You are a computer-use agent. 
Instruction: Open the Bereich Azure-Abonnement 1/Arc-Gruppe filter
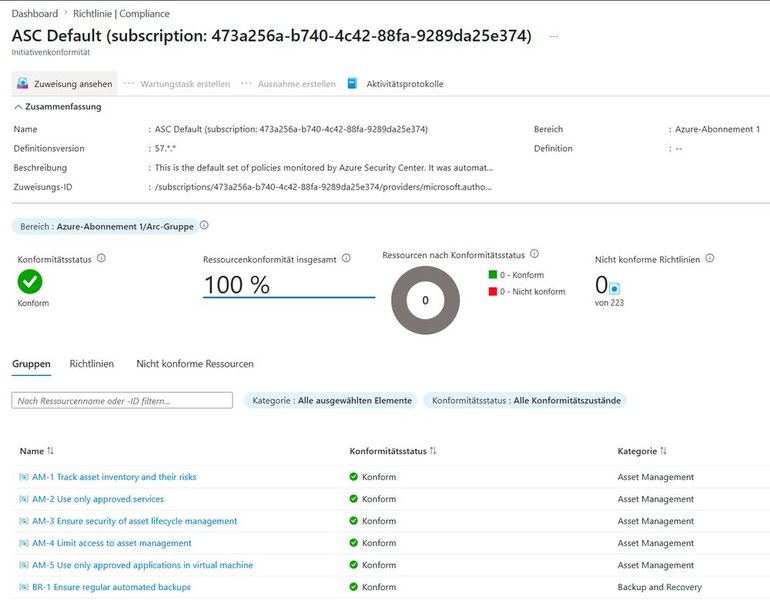point(106,226)
